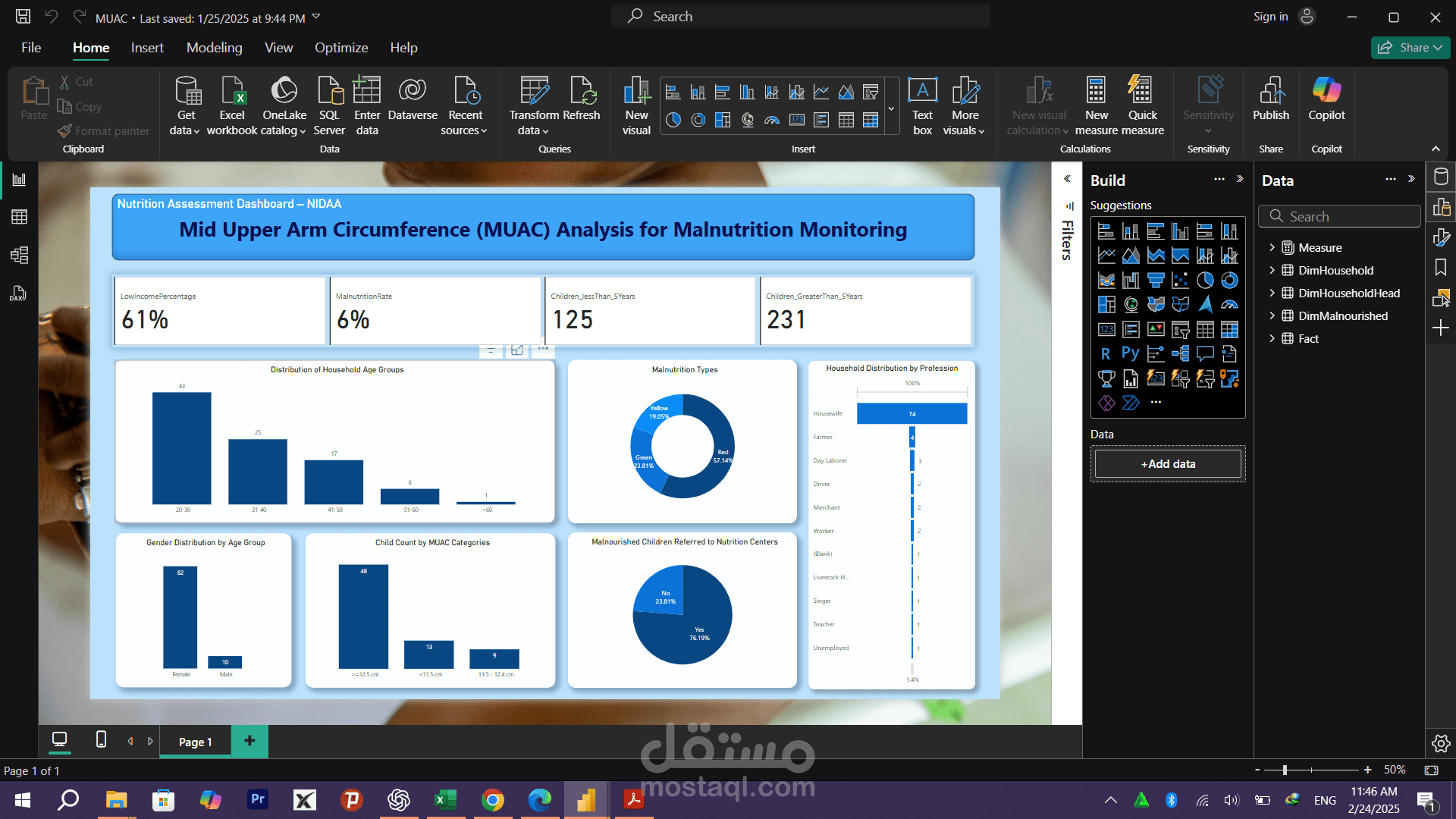Expand the DimHousehold table
The width and height of the screenshot is (1456, 819).
click(1272, 271)
